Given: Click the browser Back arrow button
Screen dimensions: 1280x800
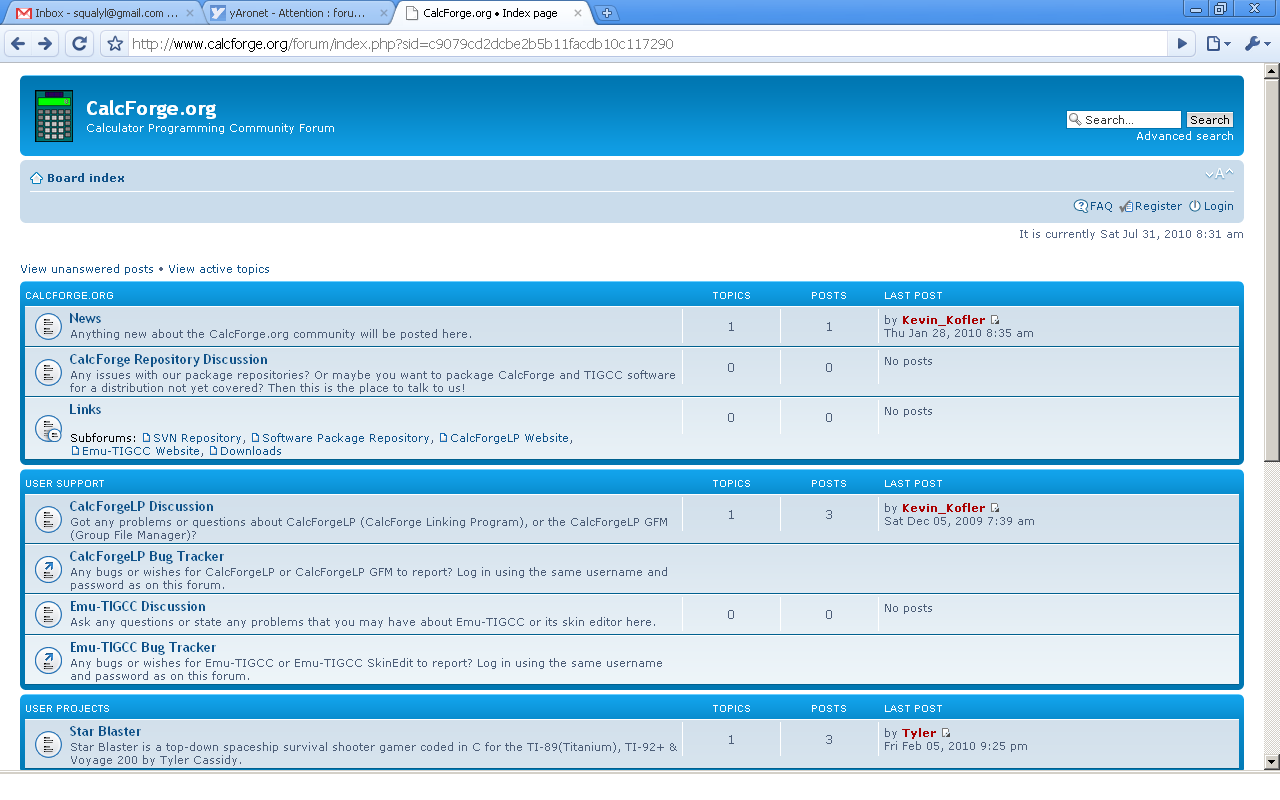Looking at the screenshot, I should 18,44.
